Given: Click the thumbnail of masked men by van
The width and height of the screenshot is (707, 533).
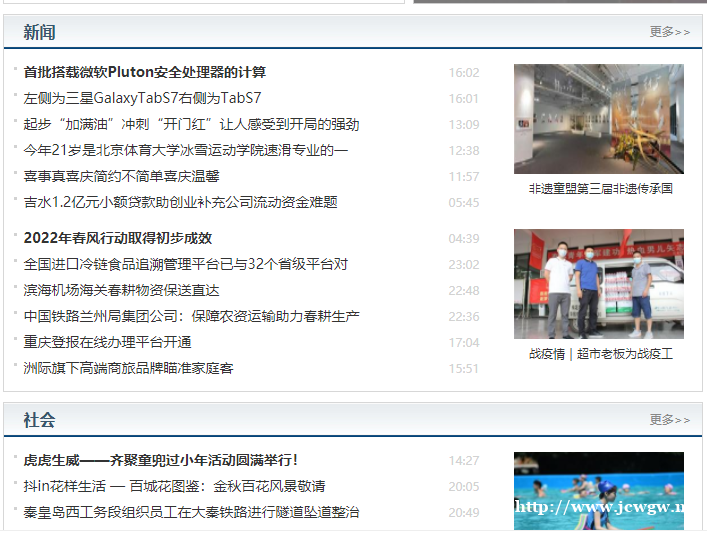Looking at the screenshot, I should click(598, 284).
